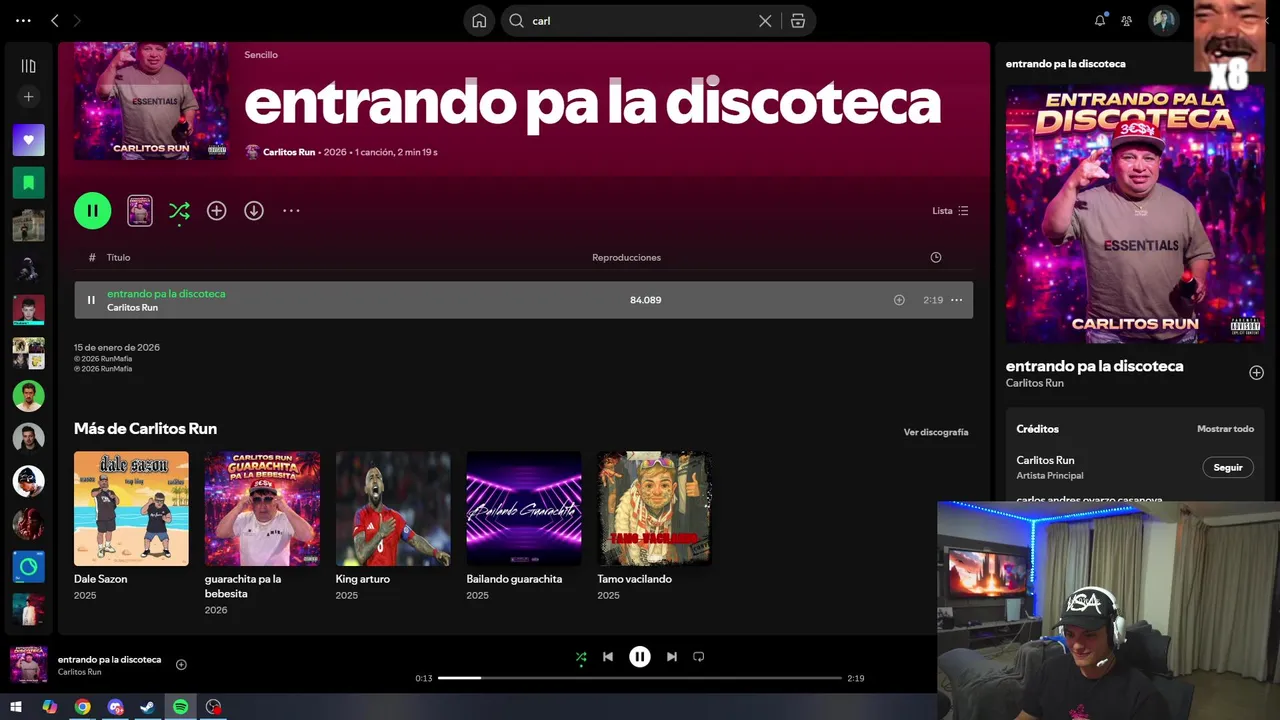Screen dimensions: 1280x720
Task: Click Mostrar todo in Créditos
Action: [1225, 429]
